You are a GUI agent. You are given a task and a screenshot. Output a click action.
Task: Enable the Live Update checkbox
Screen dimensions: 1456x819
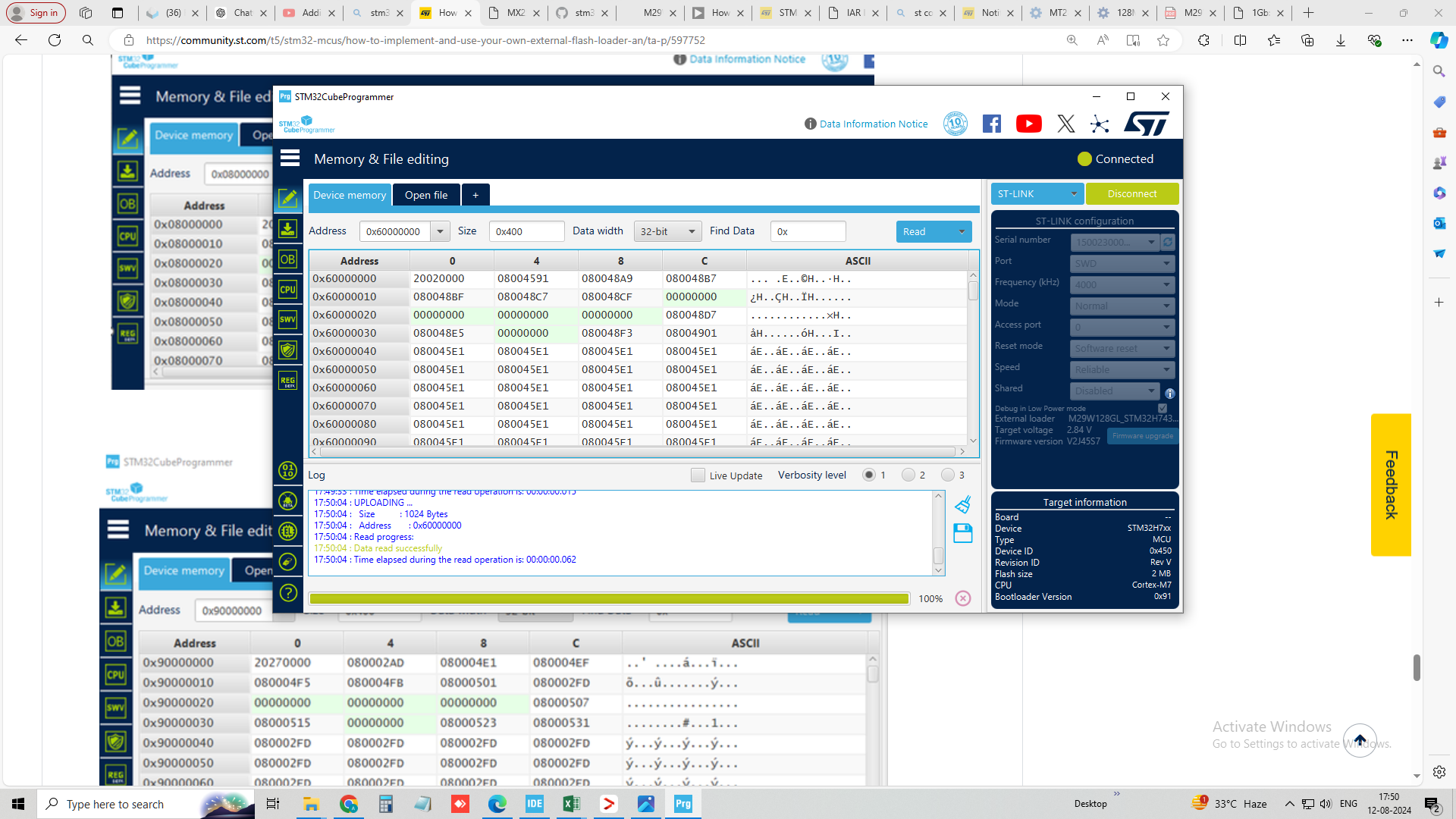698,475
